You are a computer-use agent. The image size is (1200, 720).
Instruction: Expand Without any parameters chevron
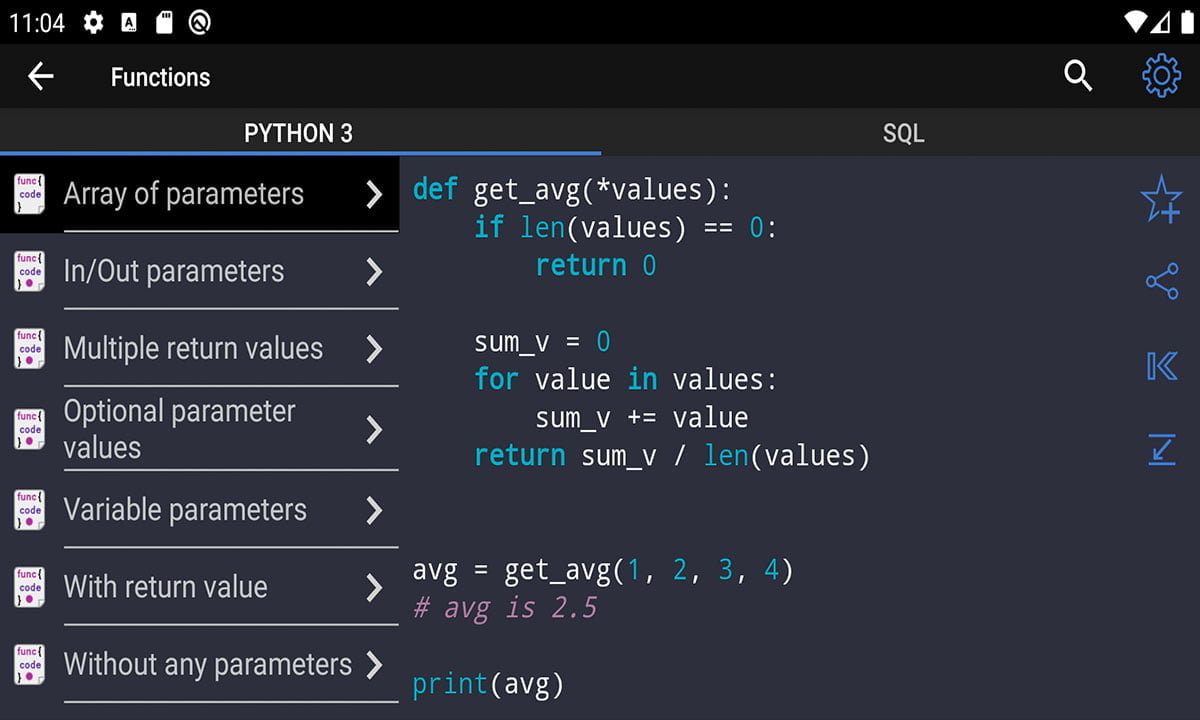pyautogui.click(x=374, y=664)
